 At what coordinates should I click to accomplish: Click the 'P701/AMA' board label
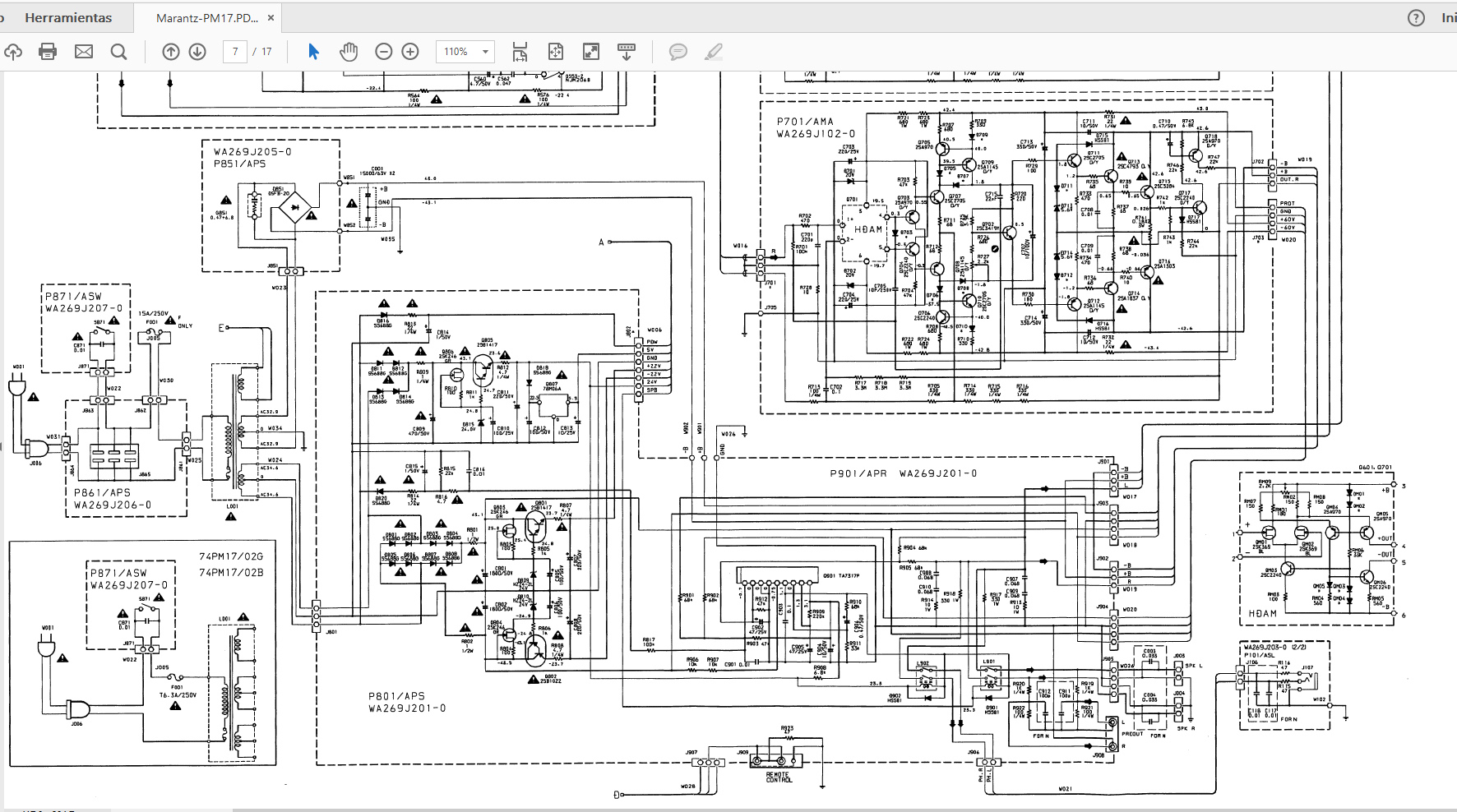click(805, 122)
